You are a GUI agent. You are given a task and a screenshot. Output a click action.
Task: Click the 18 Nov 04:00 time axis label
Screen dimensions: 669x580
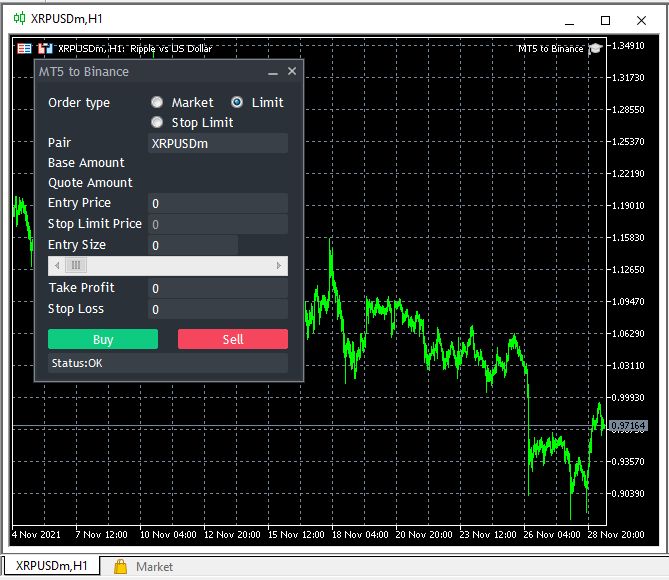[x=360, y=535]
